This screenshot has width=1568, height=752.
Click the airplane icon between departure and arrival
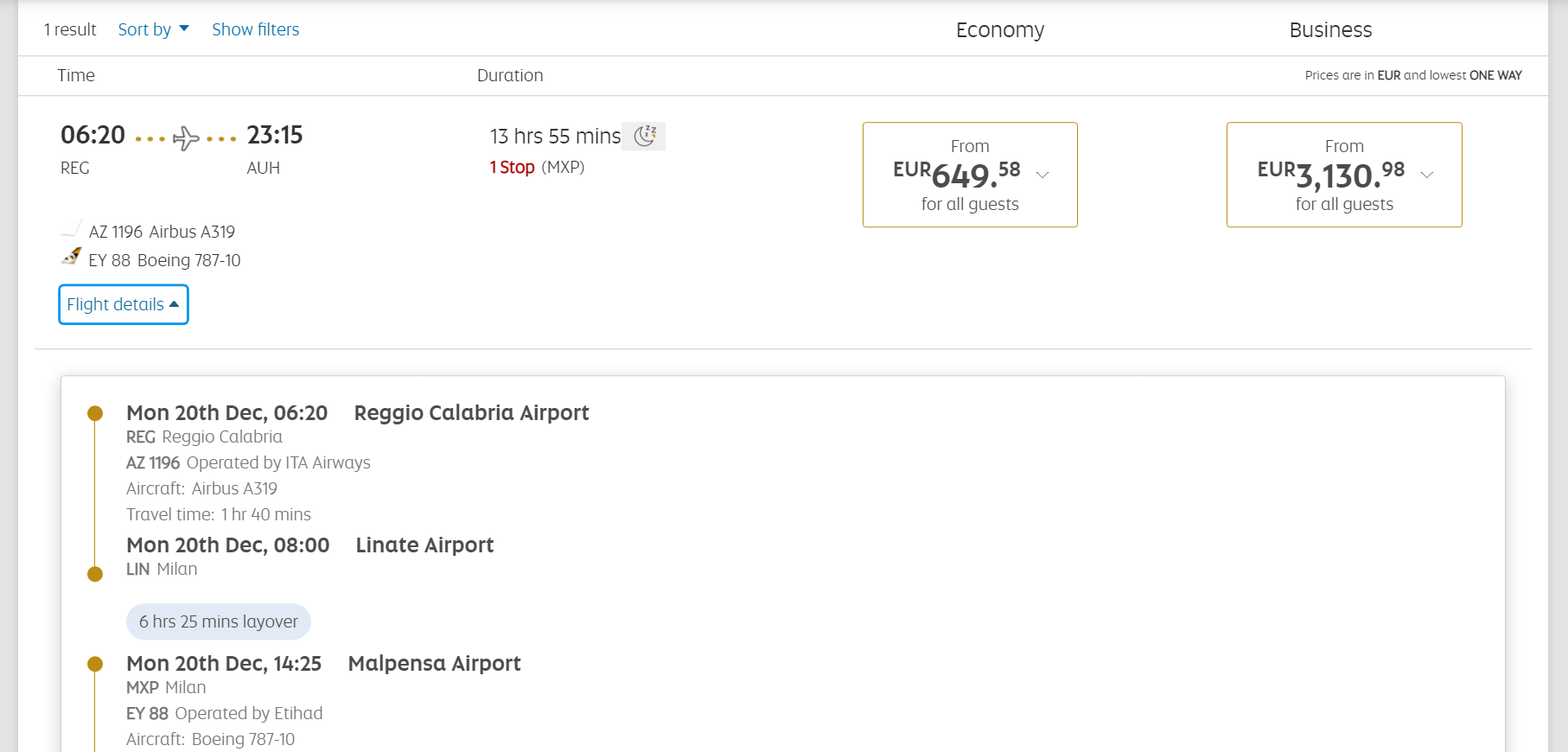[186, 138]
